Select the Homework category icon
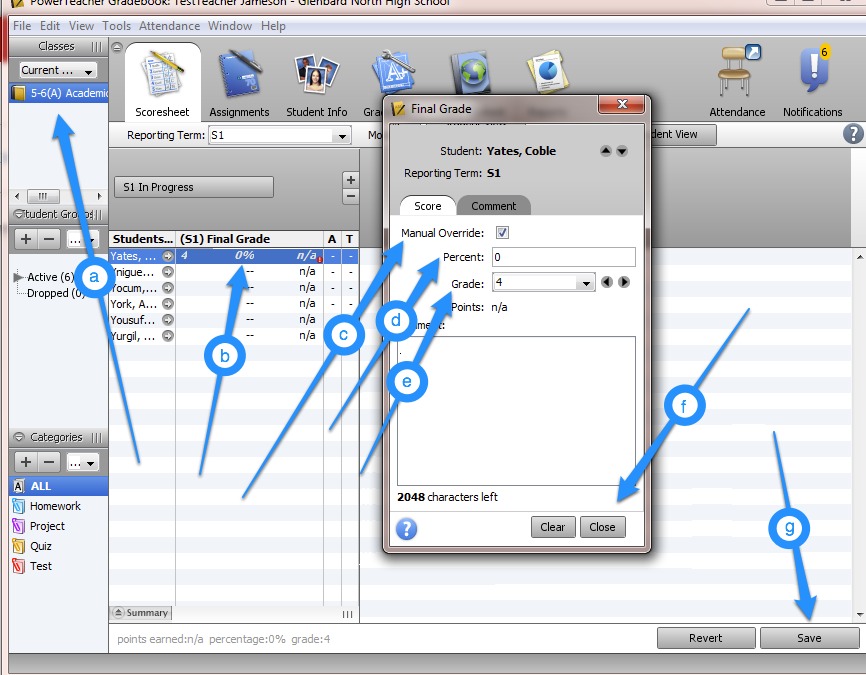 [19, 506]
